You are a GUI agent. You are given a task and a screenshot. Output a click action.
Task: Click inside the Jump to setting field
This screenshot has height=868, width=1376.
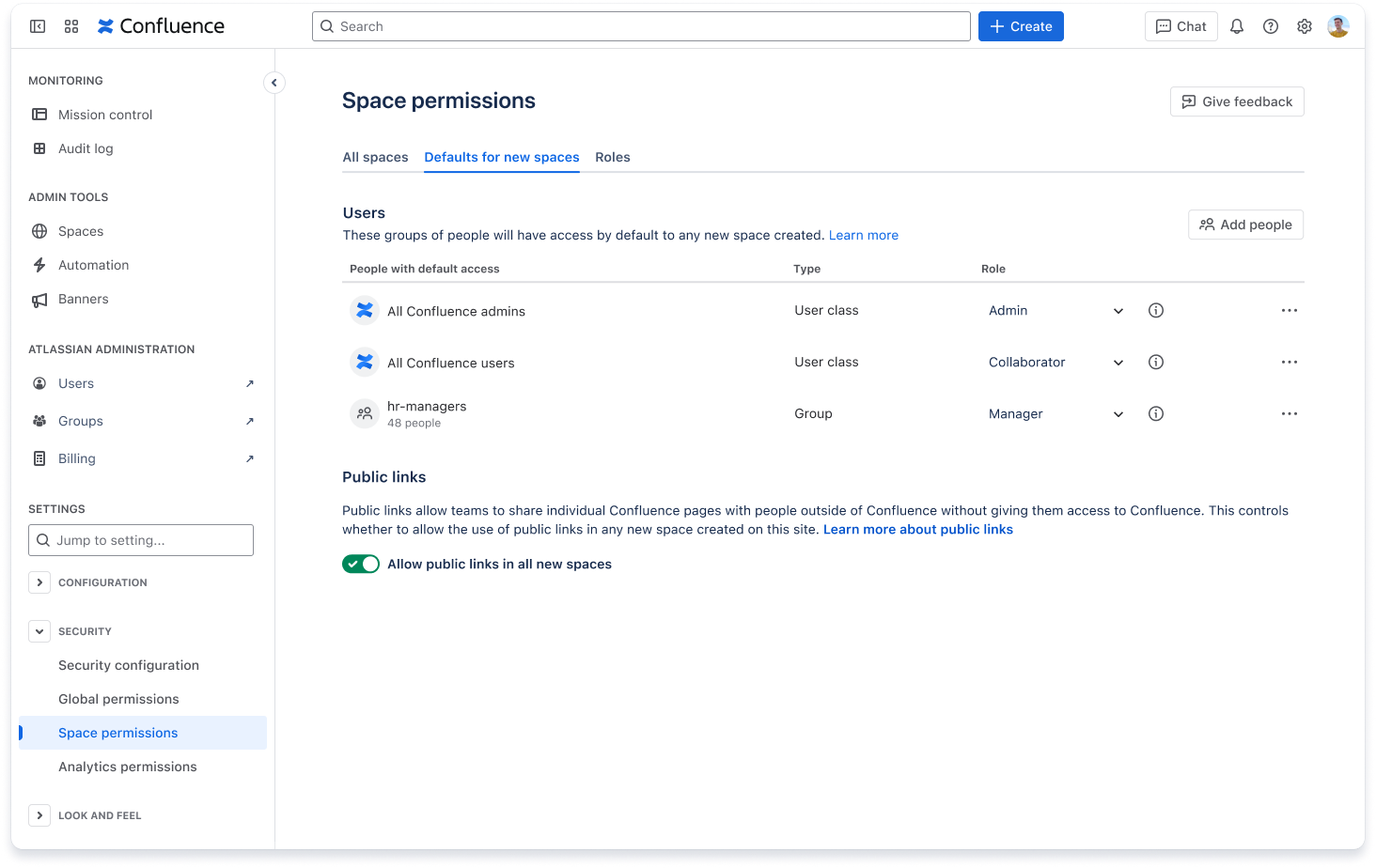[140, 540]
